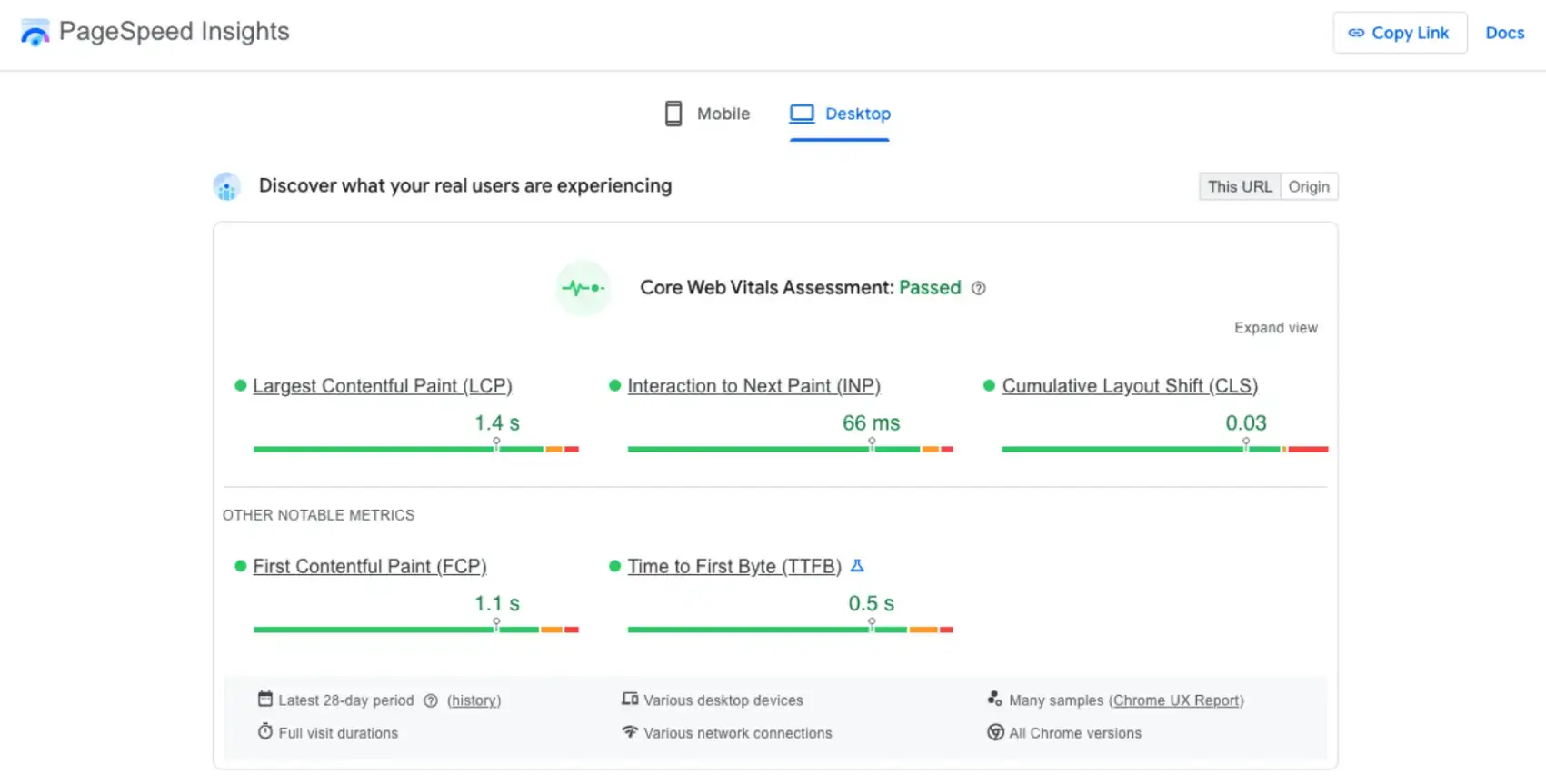1546x784 pixels.
Task: Click the help icon beside 28-day period
Action: tap(431, 700)
